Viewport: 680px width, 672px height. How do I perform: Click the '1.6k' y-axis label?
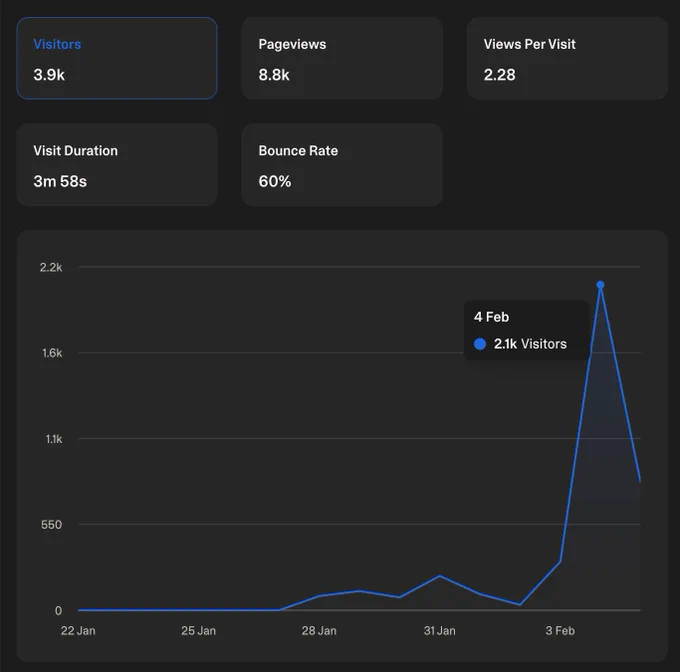click(x=52, y=353)
